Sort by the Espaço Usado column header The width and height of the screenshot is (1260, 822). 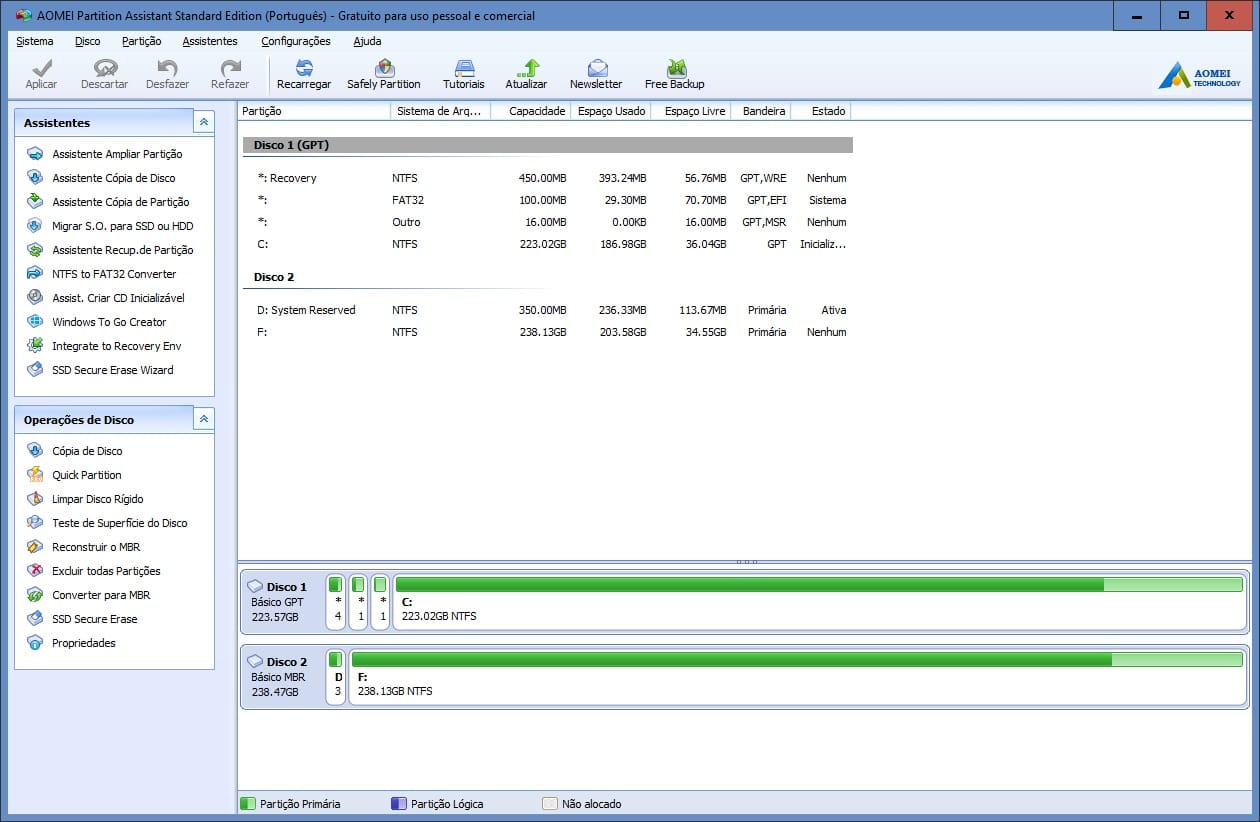[x=610, y=111]
